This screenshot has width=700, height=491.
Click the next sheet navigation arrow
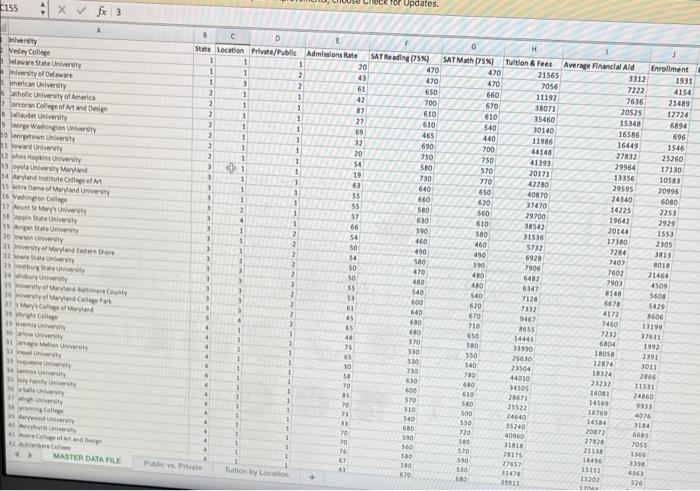pos(31,455)
